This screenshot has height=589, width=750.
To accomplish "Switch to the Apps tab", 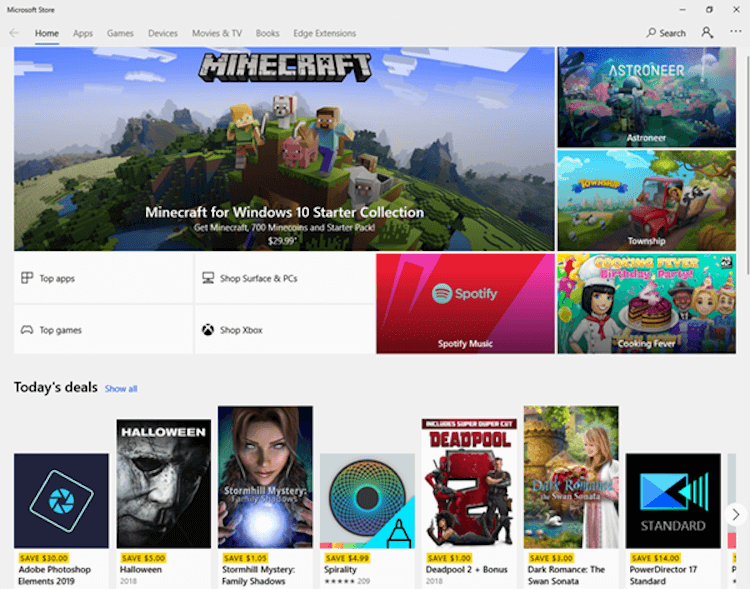I will pyautogui.click(x=83, y=33).
